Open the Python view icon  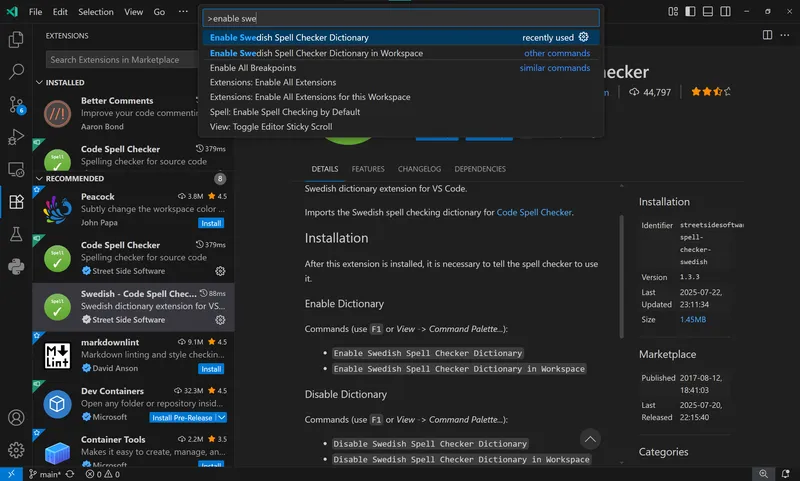[x=16, y=266]
